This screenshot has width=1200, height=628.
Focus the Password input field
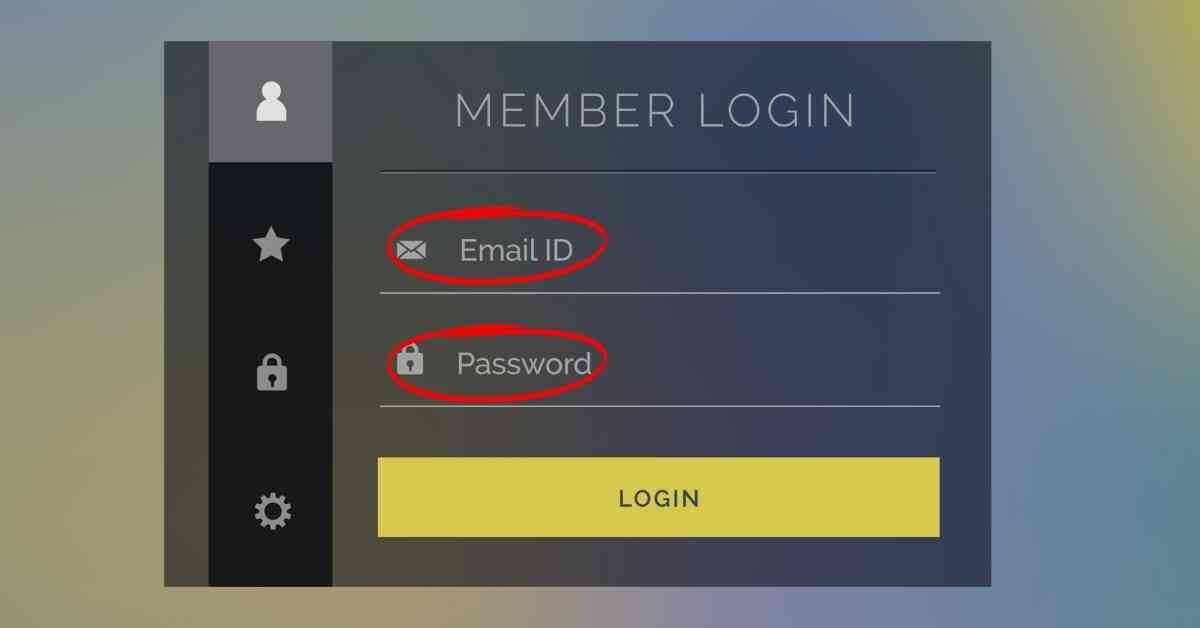coord(660,362)
